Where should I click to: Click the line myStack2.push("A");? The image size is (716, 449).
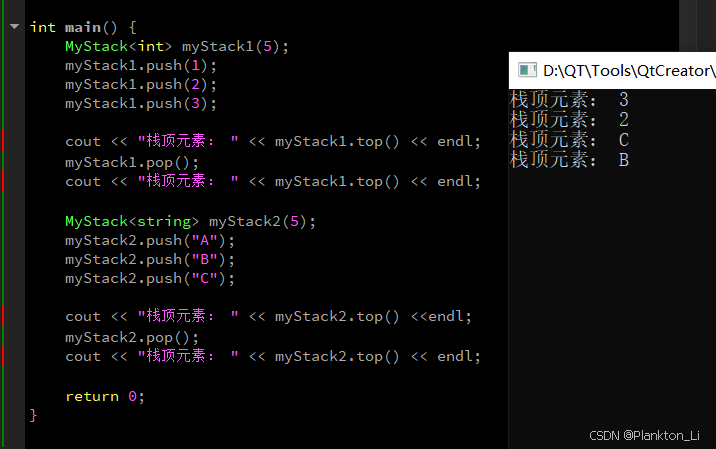pyautogui.click(x=150, y=241)
